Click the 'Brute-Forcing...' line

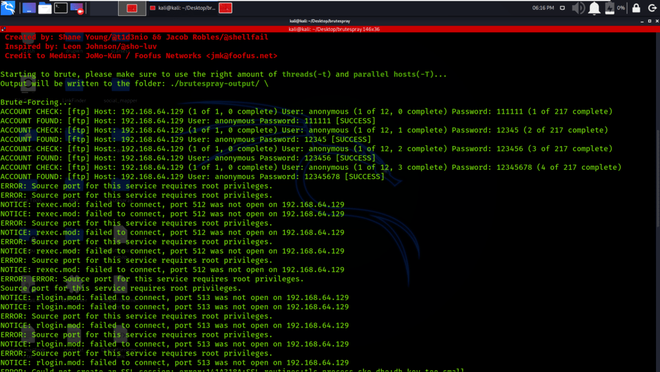[x=36, y=102]
